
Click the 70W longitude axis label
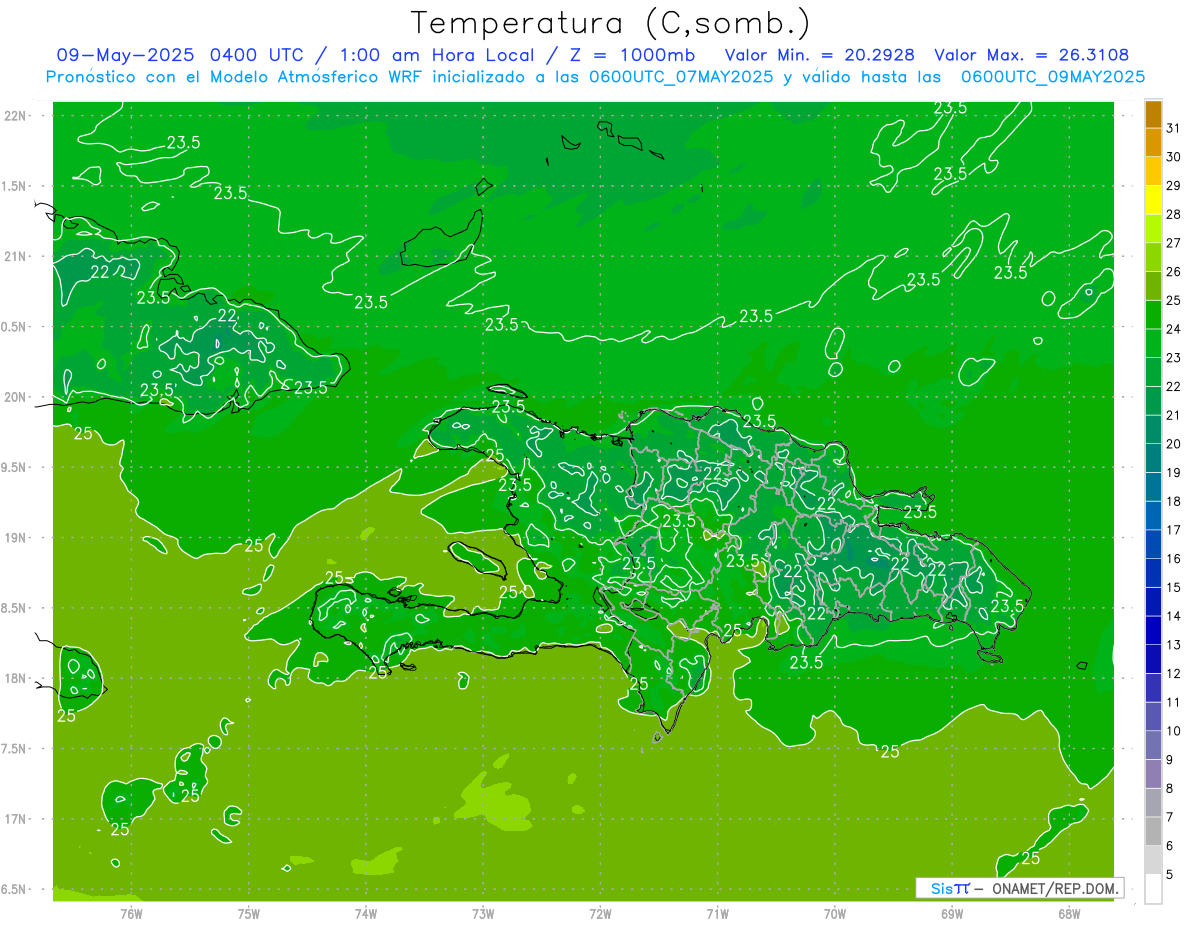(835, 913)
